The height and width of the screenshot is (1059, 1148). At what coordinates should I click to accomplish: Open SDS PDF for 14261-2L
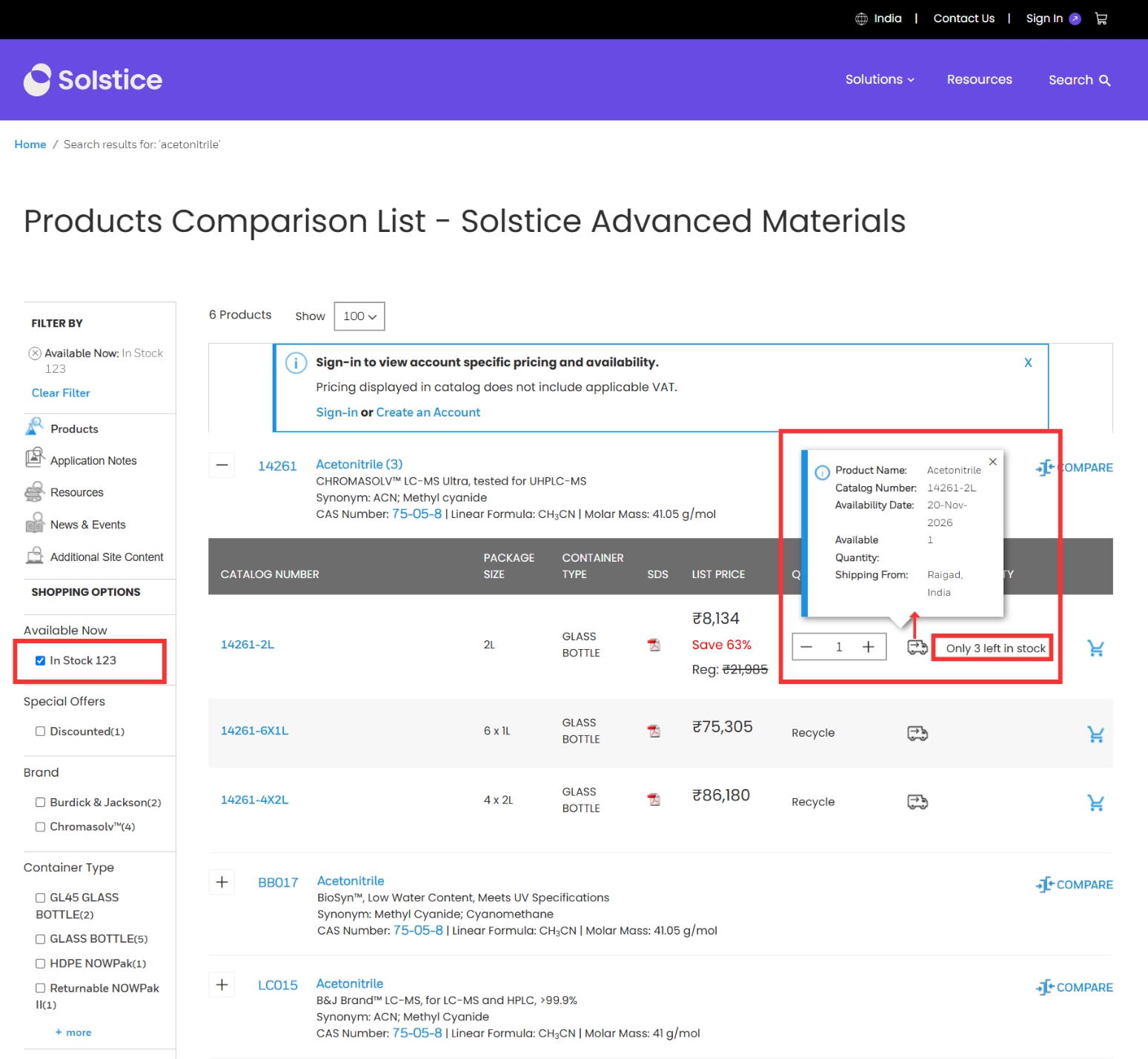click(x=654, y=645)
